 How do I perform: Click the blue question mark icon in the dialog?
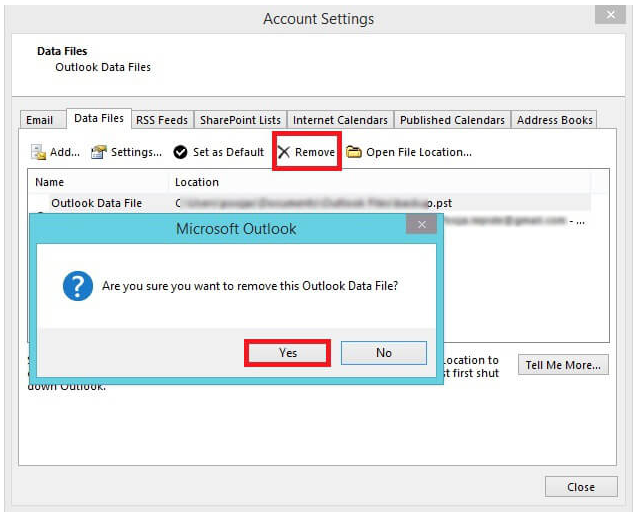pyautogui.click(x=78, y=286)
